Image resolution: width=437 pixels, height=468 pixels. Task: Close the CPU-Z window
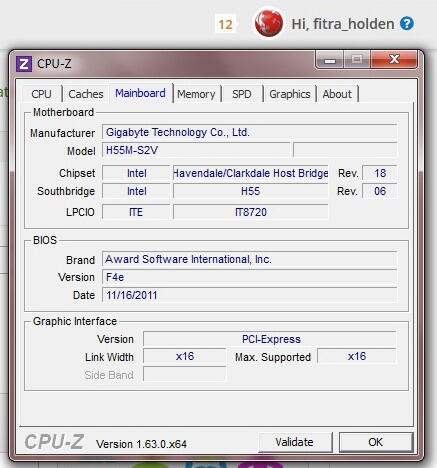394,59
